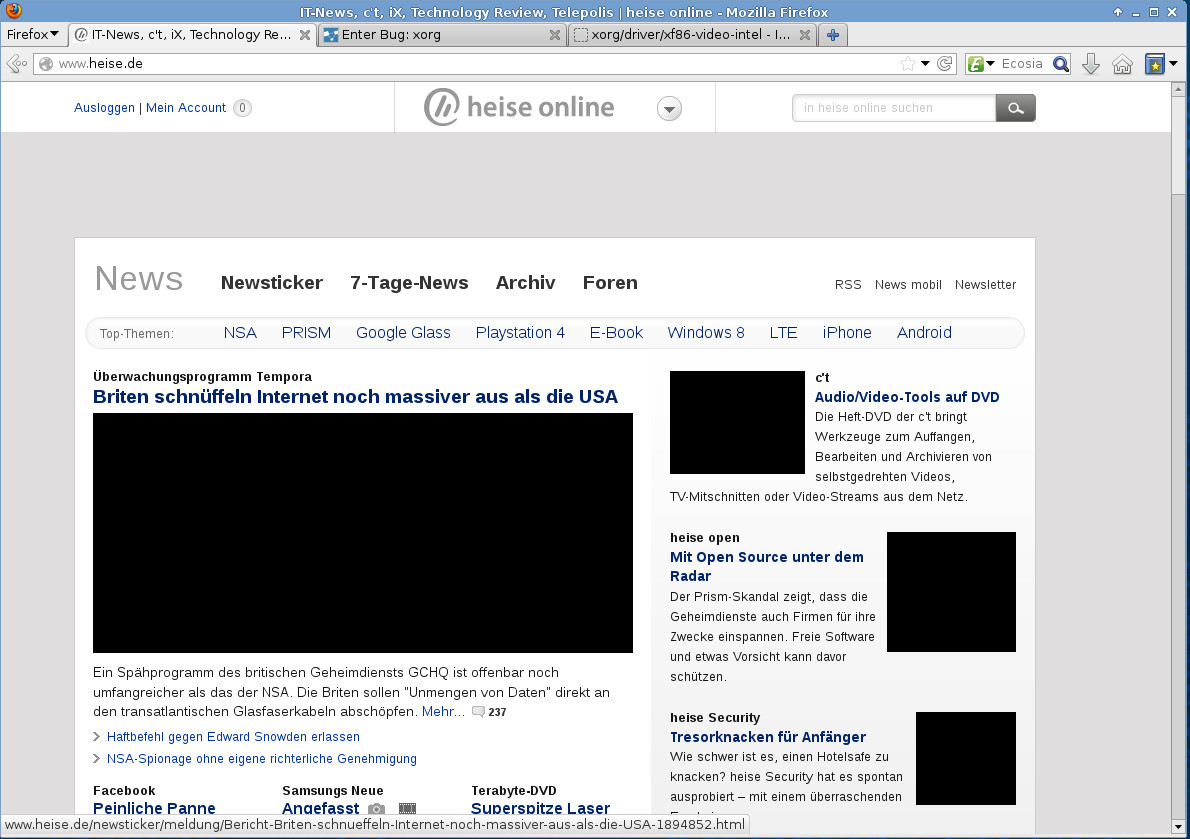The width and height of the screenshot is (1190, 839).
Task: Click the Ausloggen link
Action: [x=104, y=108]
